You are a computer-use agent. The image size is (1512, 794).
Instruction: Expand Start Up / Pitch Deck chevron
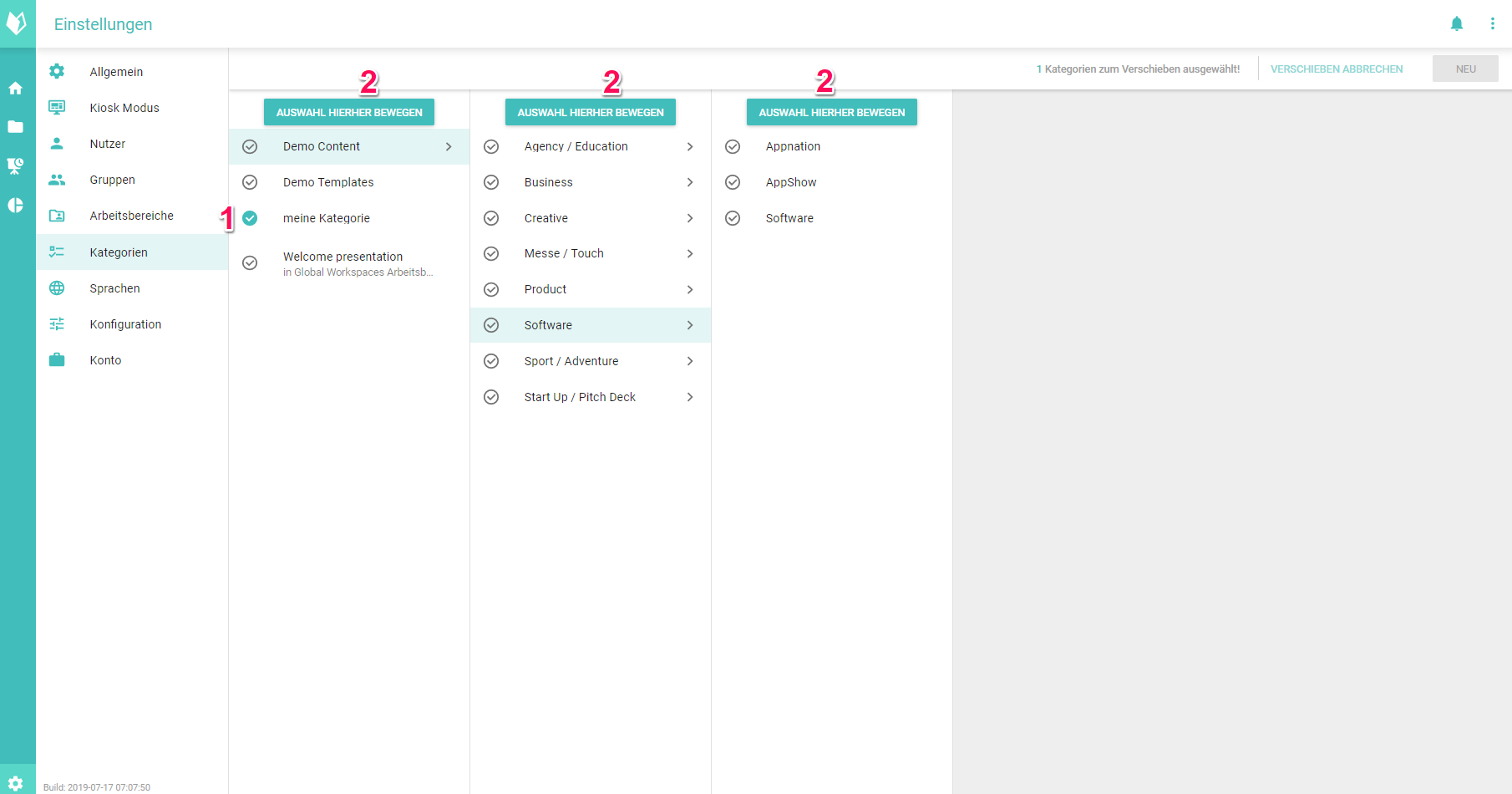(690, 397)
